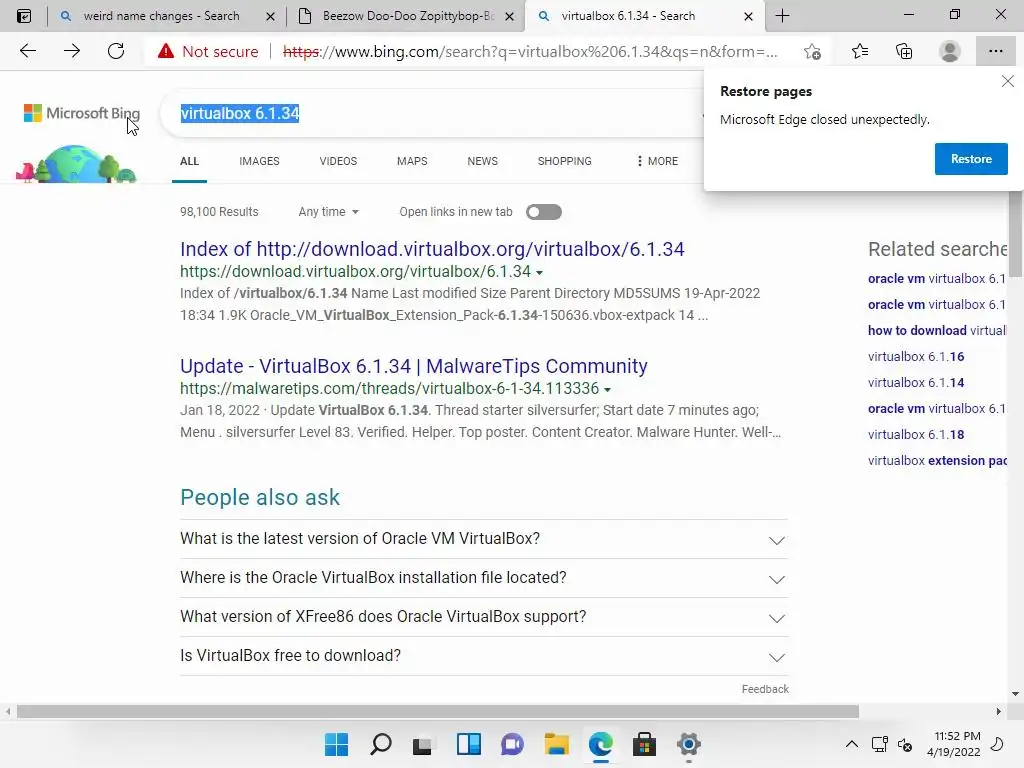
Task: Add this page to favorites star icon
Action: pos(812,51)
